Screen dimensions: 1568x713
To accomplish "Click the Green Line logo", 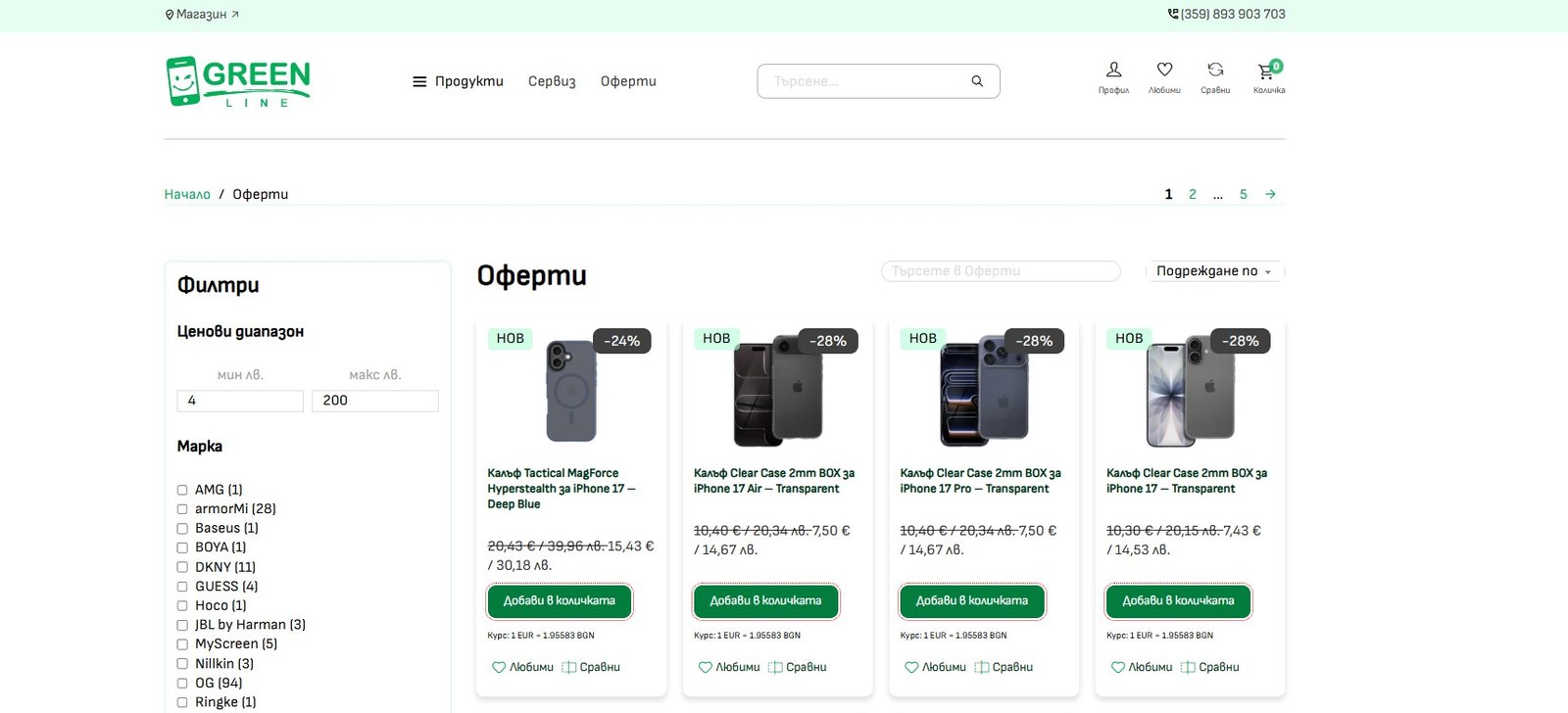I will (238, 81).
